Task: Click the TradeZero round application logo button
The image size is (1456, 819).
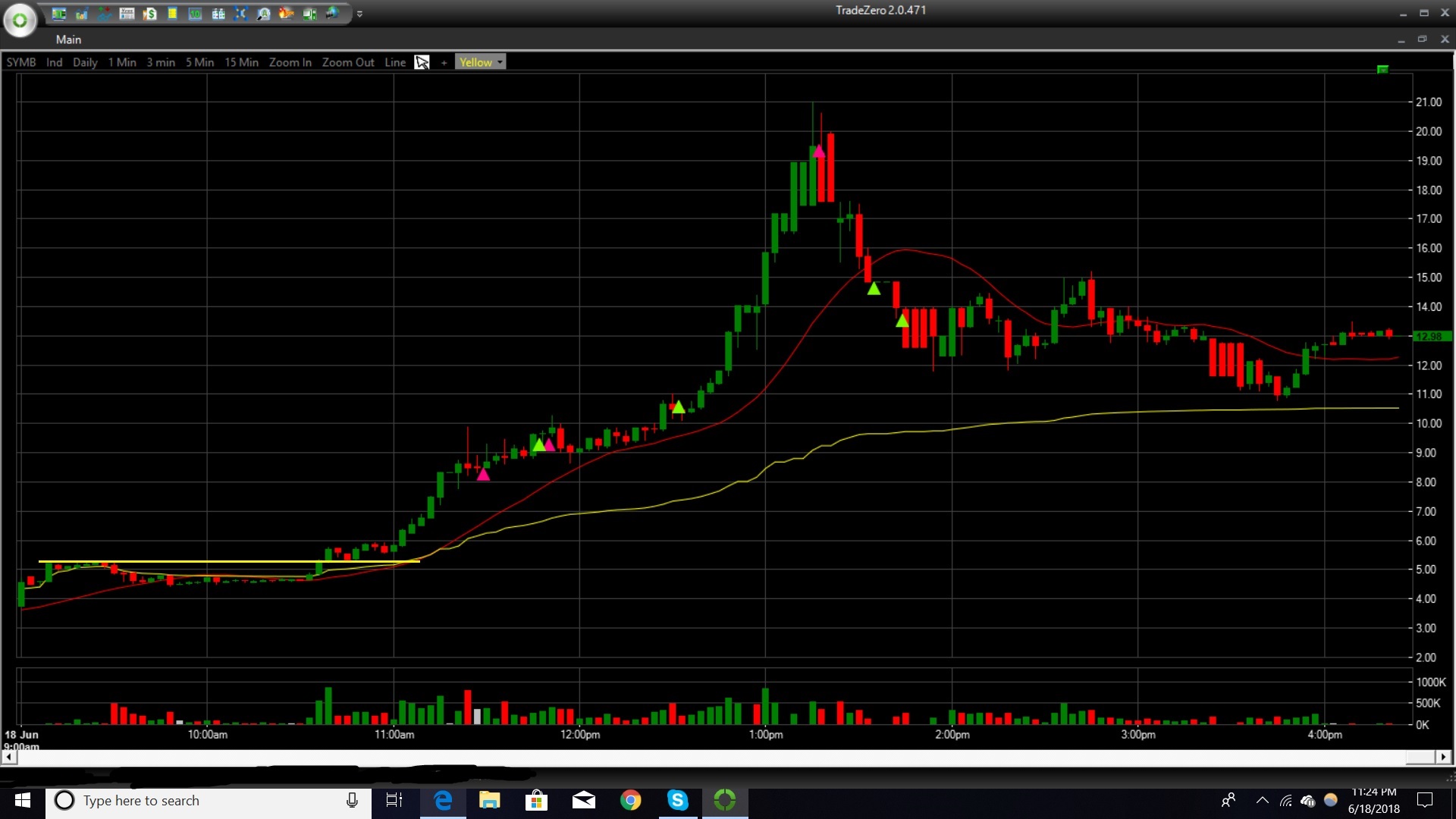Action: [20, 20]
